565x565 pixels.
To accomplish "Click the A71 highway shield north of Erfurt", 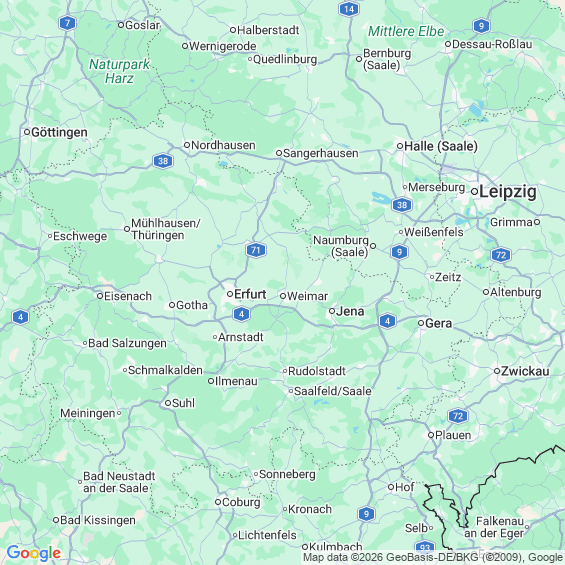I will [256, 250].
